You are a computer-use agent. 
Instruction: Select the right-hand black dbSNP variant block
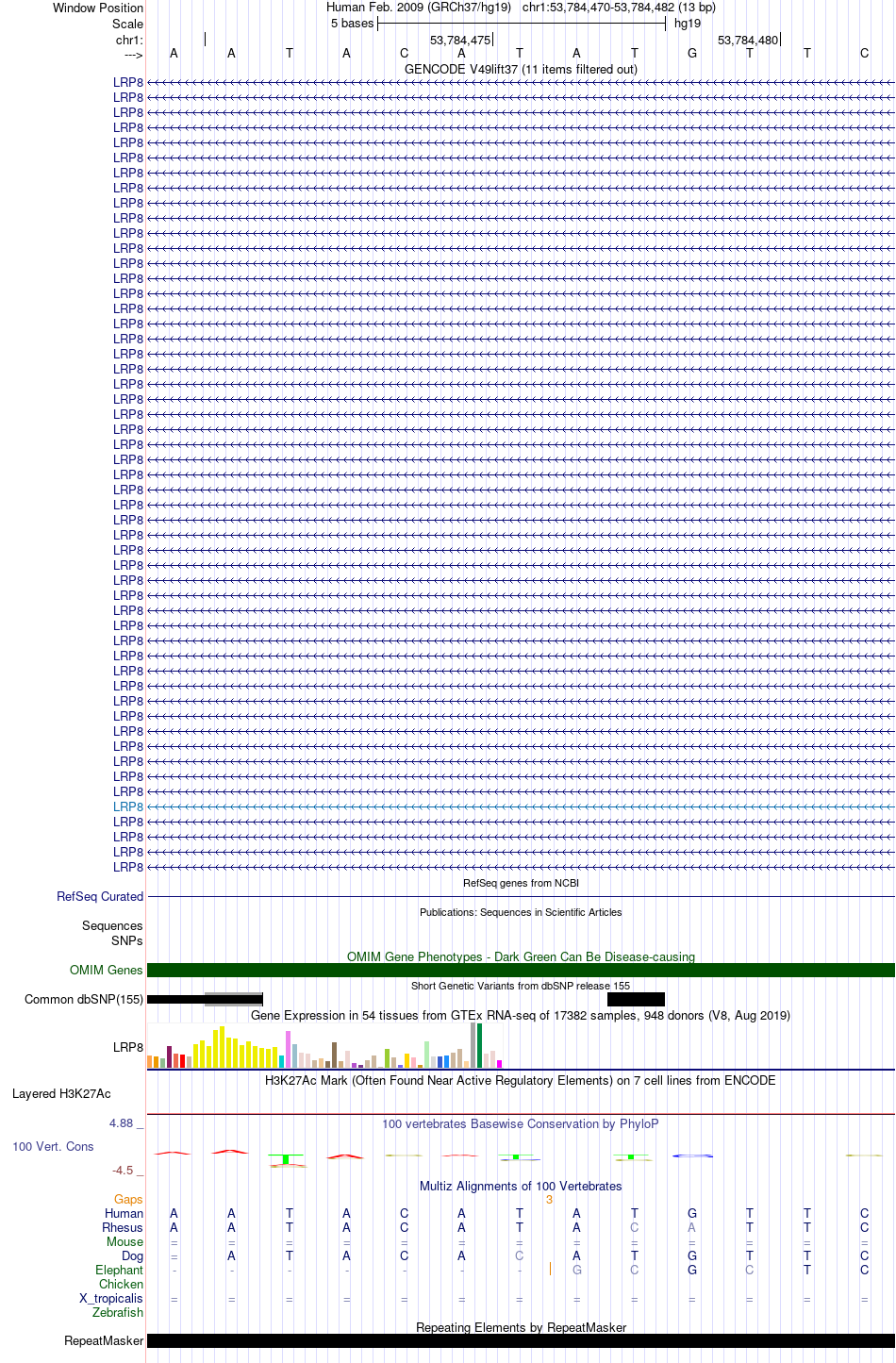pos(636,999)
